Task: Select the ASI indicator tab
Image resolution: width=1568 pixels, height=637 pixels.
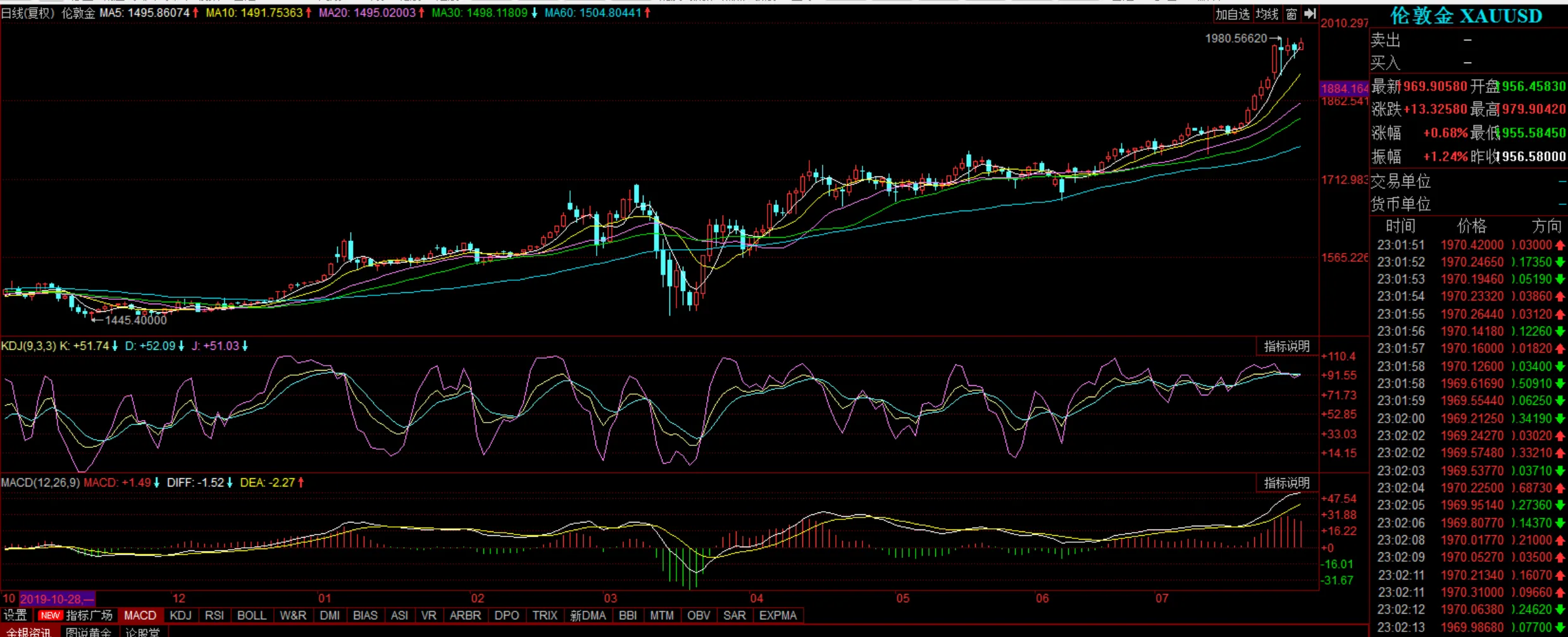Action: tap(399, 615)
